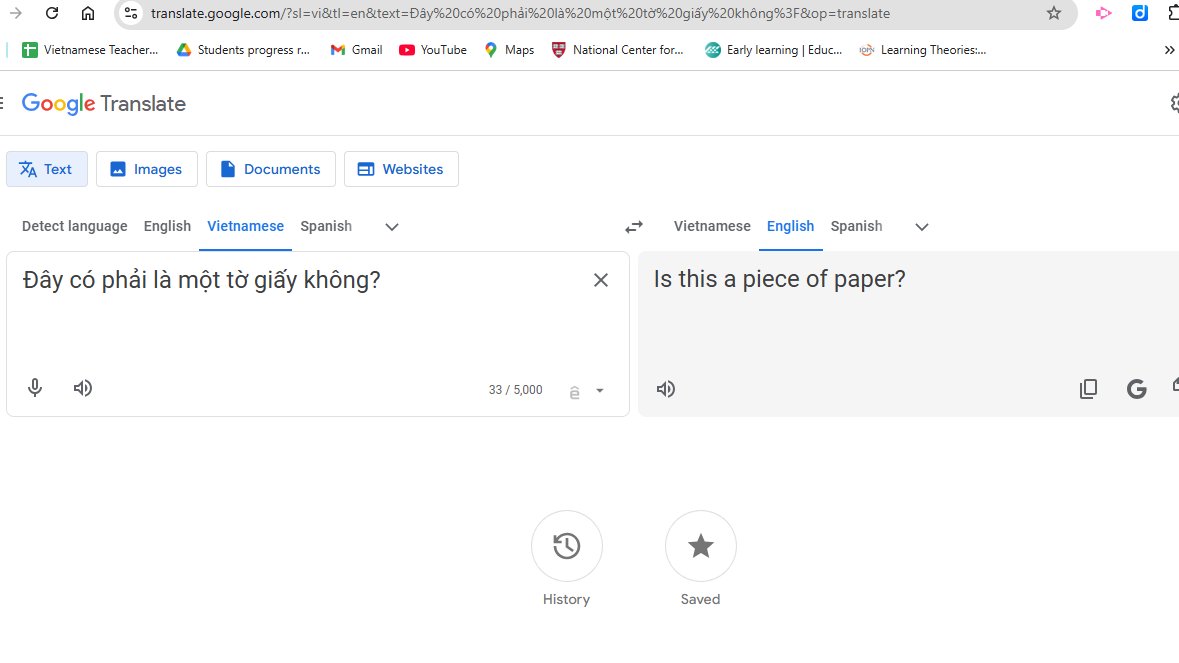Open Early learning bookmark
This screenshot has height=663, width=1179.
click(x=774, y=50)
